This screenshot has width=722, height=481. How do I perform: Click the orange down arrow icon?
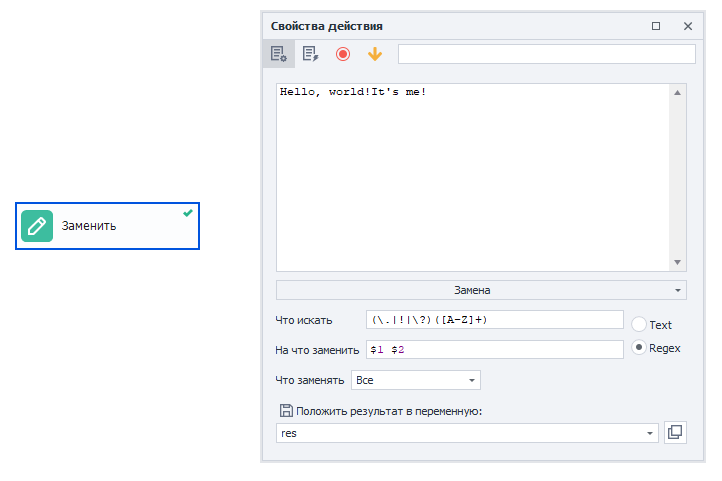pos(375,54)
